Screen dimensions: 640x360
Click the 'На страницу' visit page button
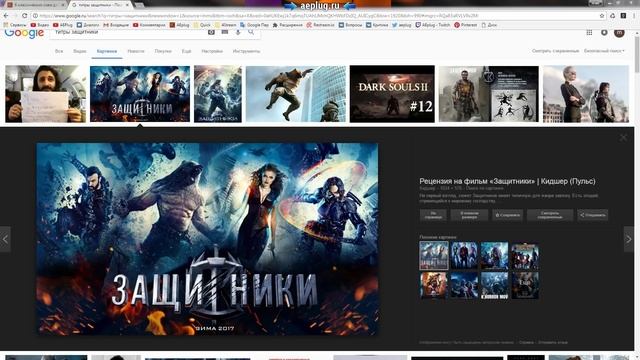(433, 215)
